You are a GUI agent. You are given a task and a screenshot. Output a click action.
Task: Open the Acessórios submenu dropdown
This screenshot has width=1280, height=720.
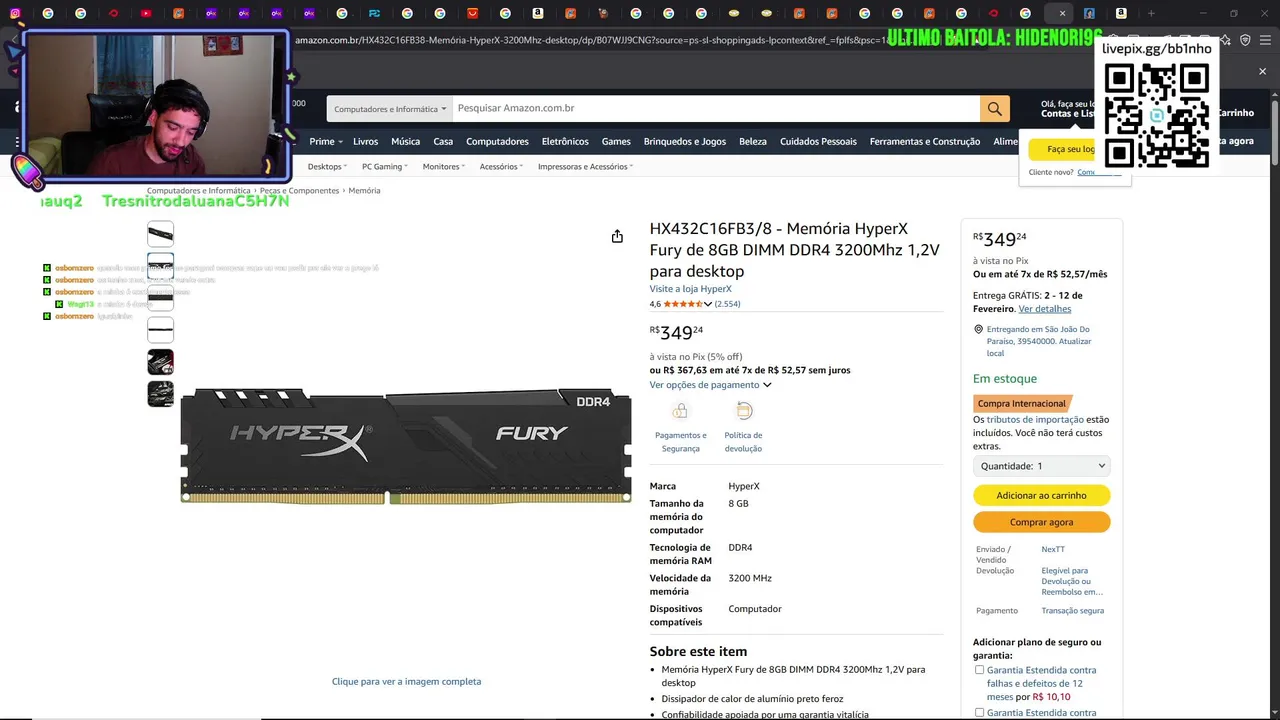point(501,167)
